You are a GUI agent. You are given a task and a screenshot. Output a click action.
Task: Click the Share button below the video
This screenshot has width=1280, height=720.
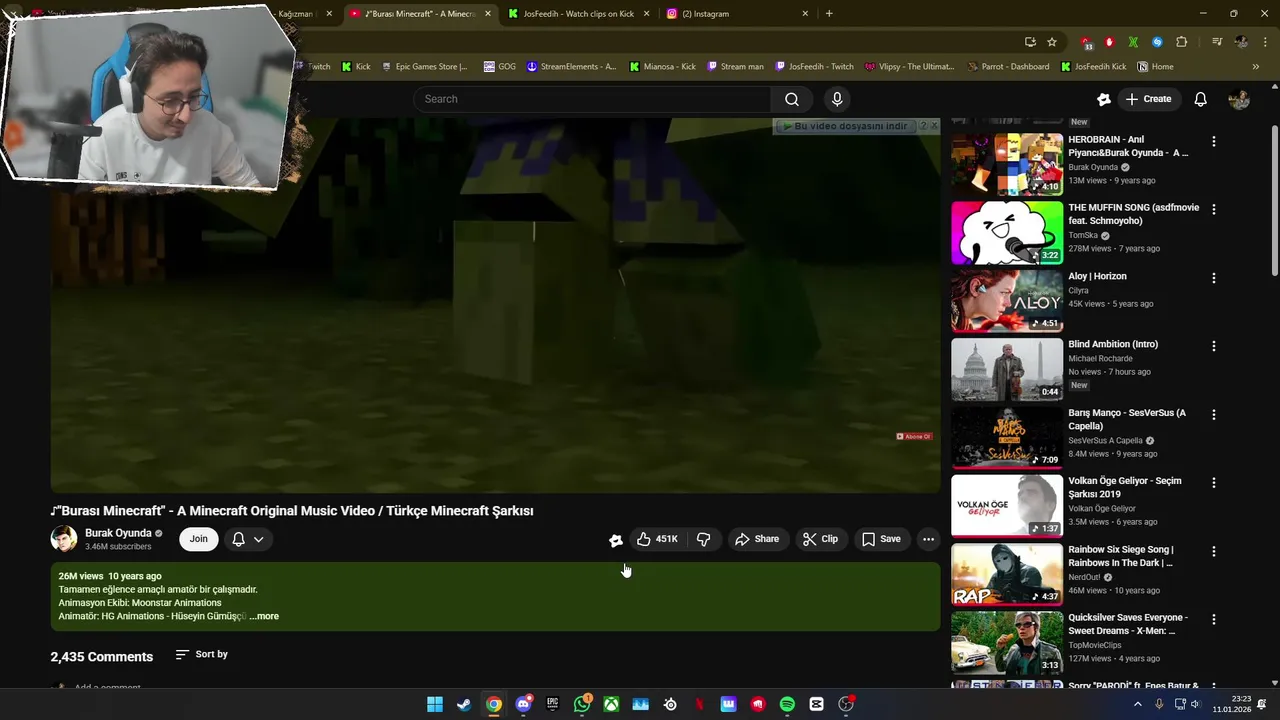click(757, 539)
